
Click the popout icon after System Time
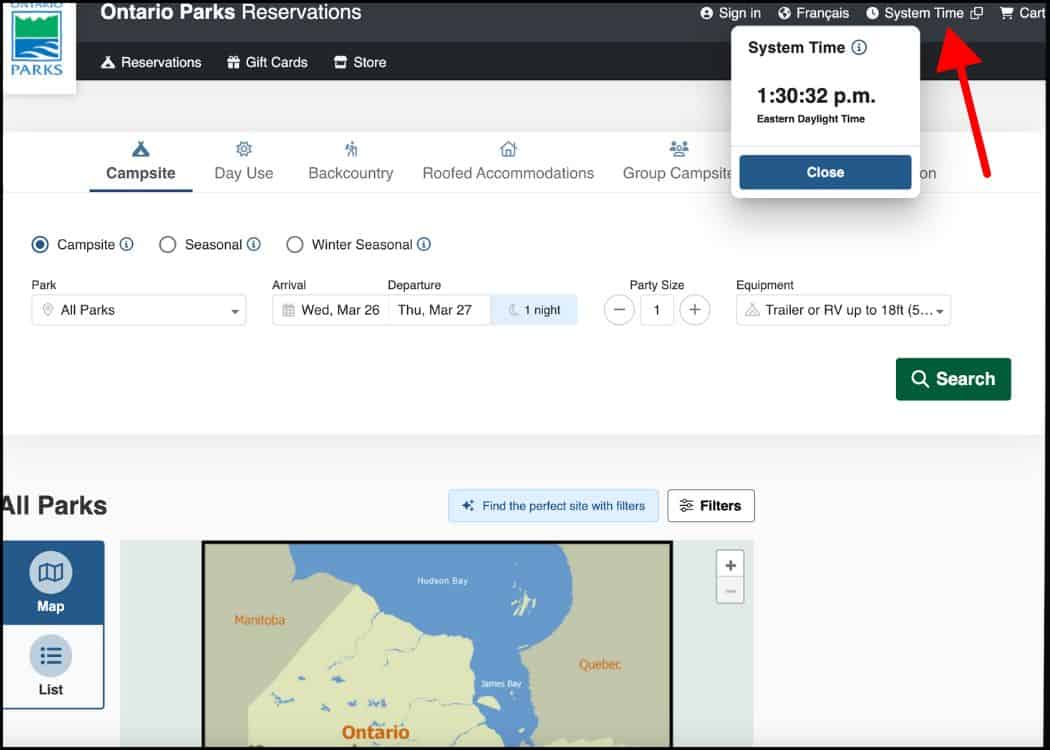tap(977, 13)
